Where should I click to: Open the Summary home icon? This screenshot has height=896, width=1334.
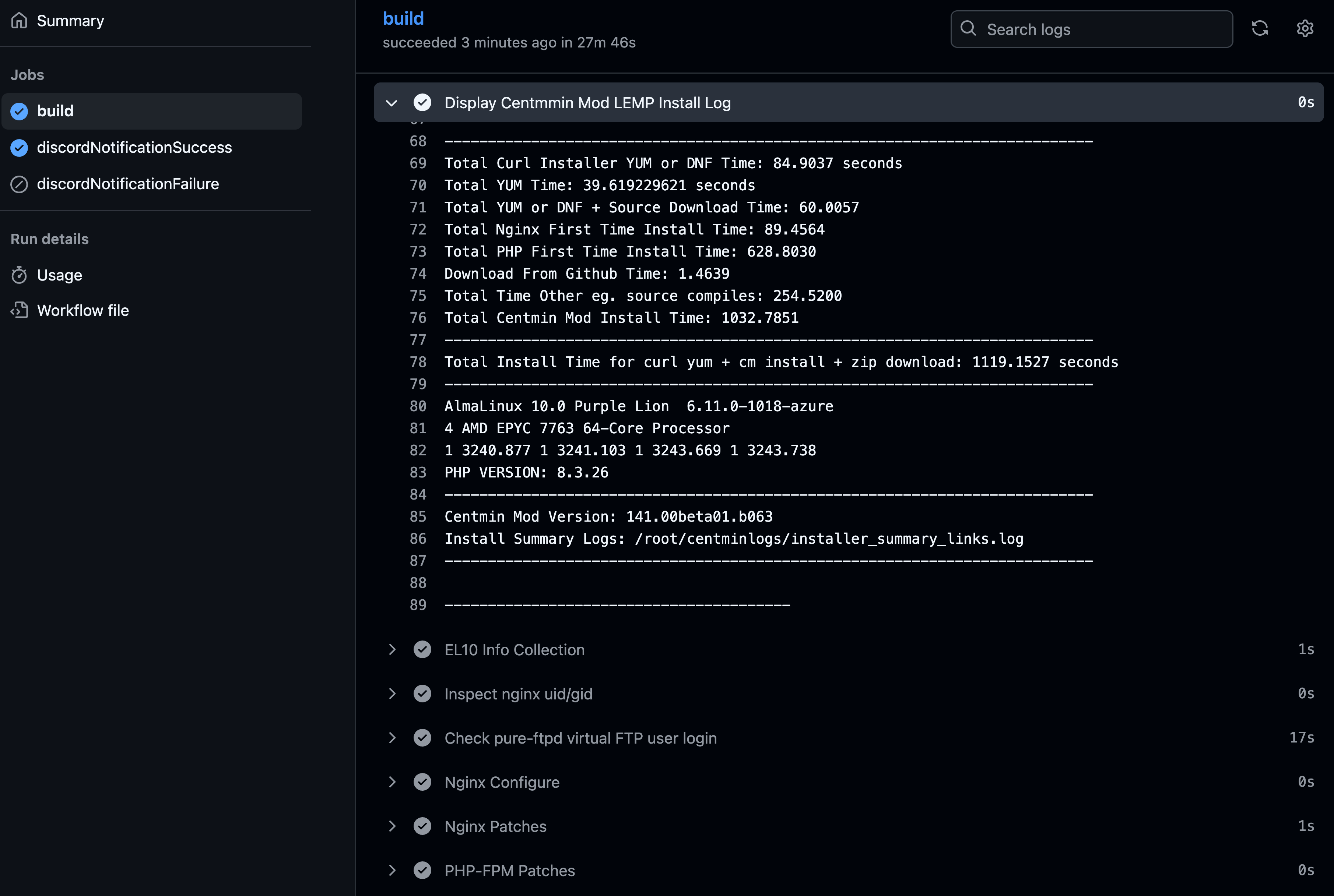(x=19, y=21)
